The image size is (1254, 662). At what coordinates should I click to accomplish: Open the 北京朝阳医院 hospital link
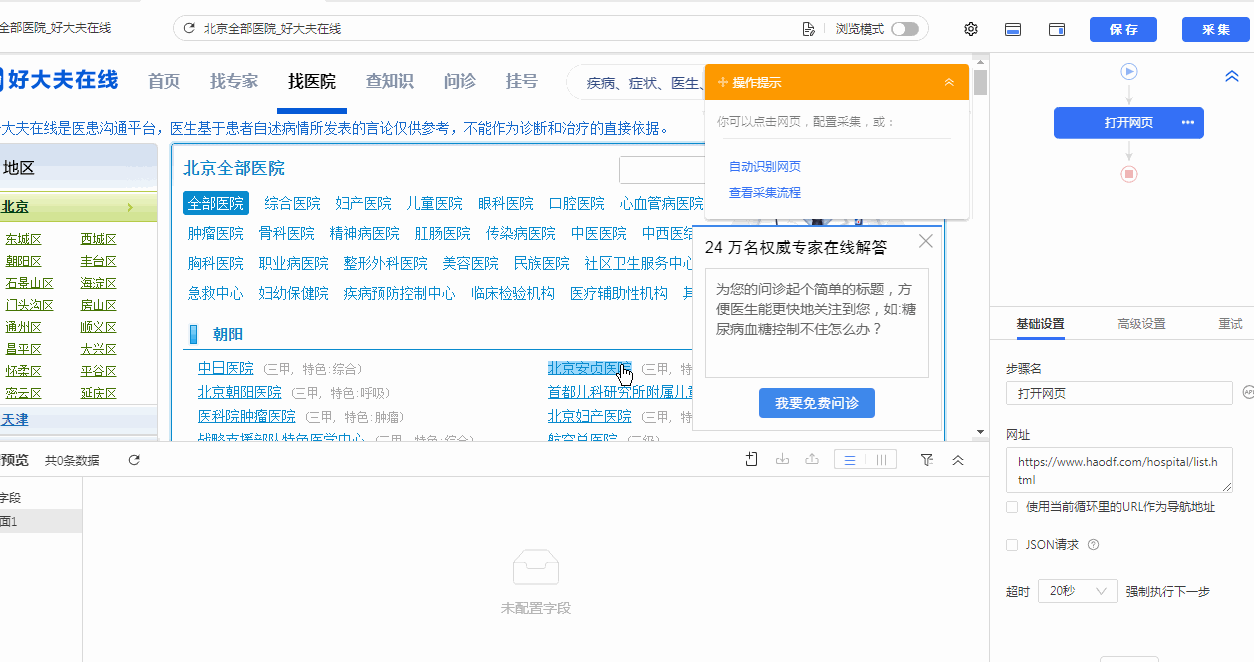click(240, 392)
